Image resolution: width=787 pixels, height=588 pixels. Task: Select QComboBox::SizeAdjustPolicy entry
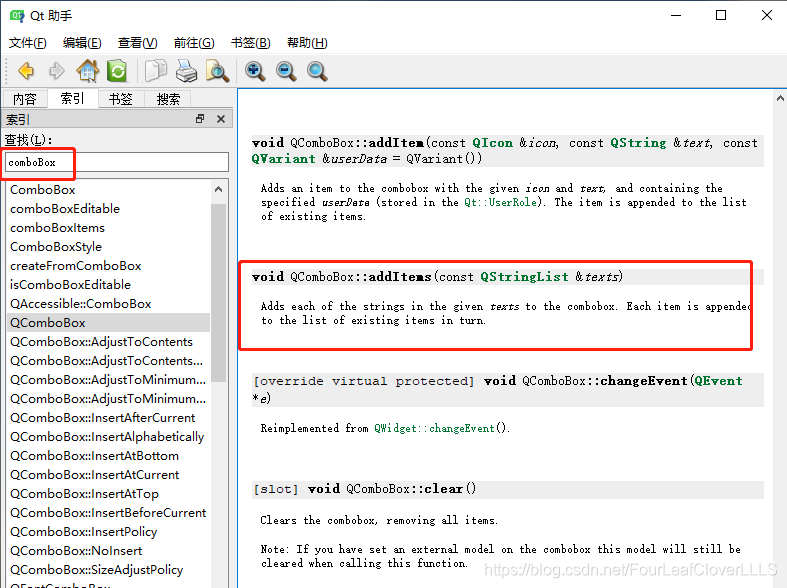[109, 570]
